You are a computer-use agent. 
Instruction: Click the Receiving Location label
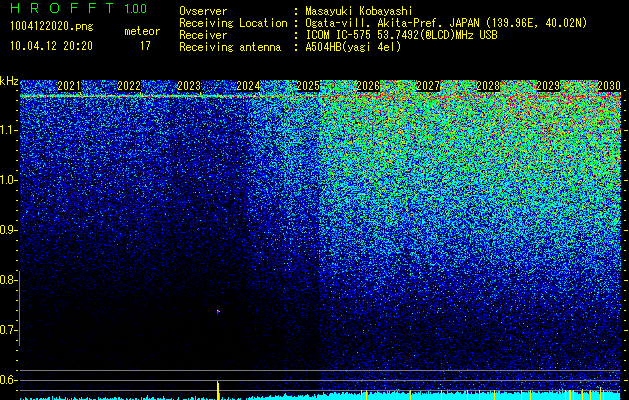233,23
